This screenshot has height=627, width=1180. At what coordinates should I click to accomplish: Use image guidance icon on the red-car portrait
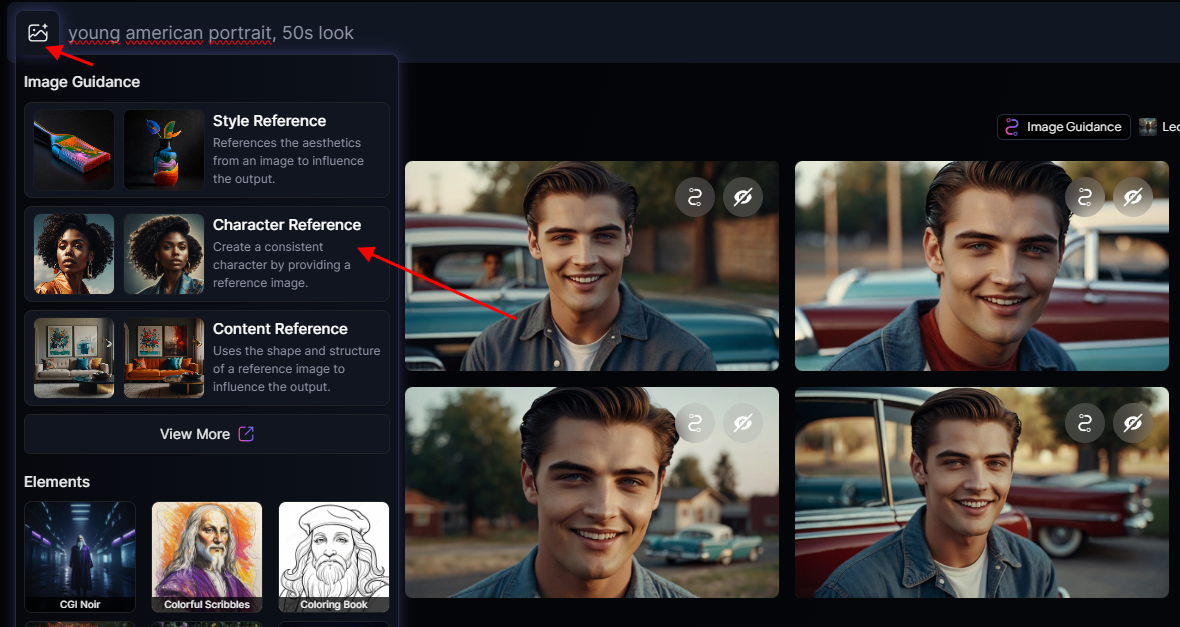tap(1084, 424)
